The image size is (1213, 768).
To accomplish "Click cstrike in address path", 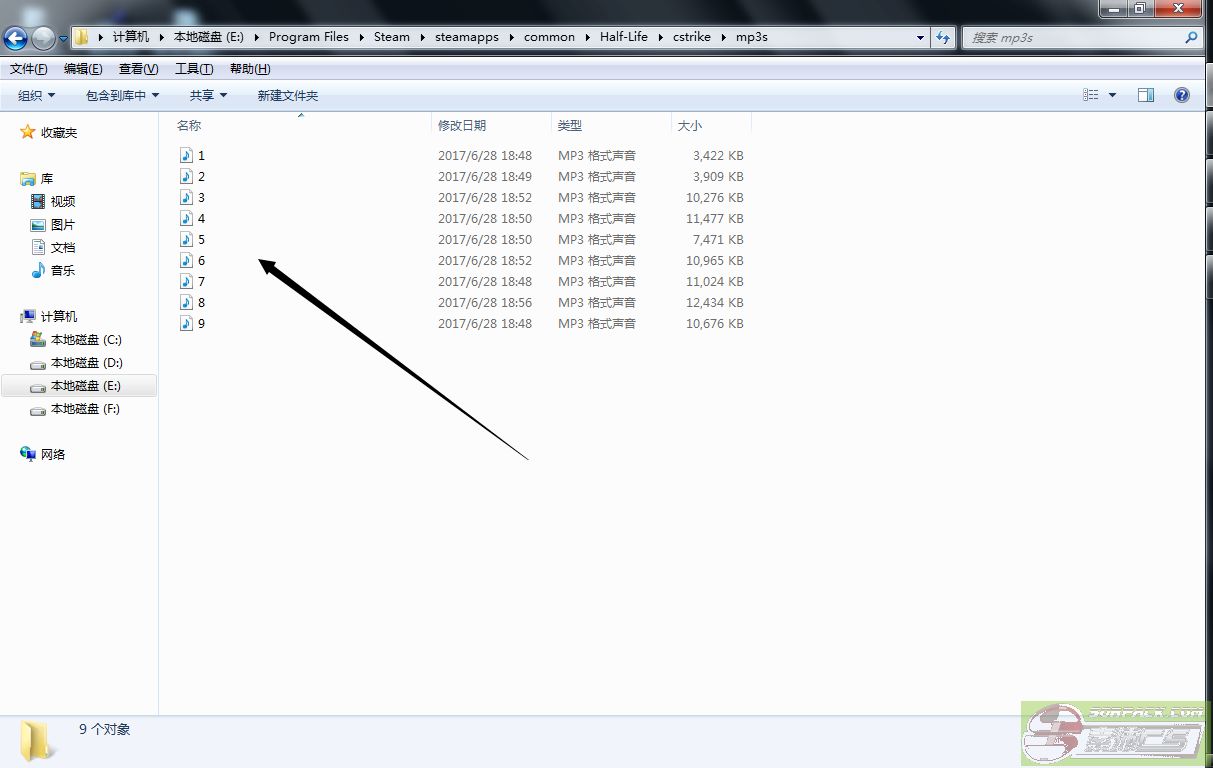I will 692,37.
